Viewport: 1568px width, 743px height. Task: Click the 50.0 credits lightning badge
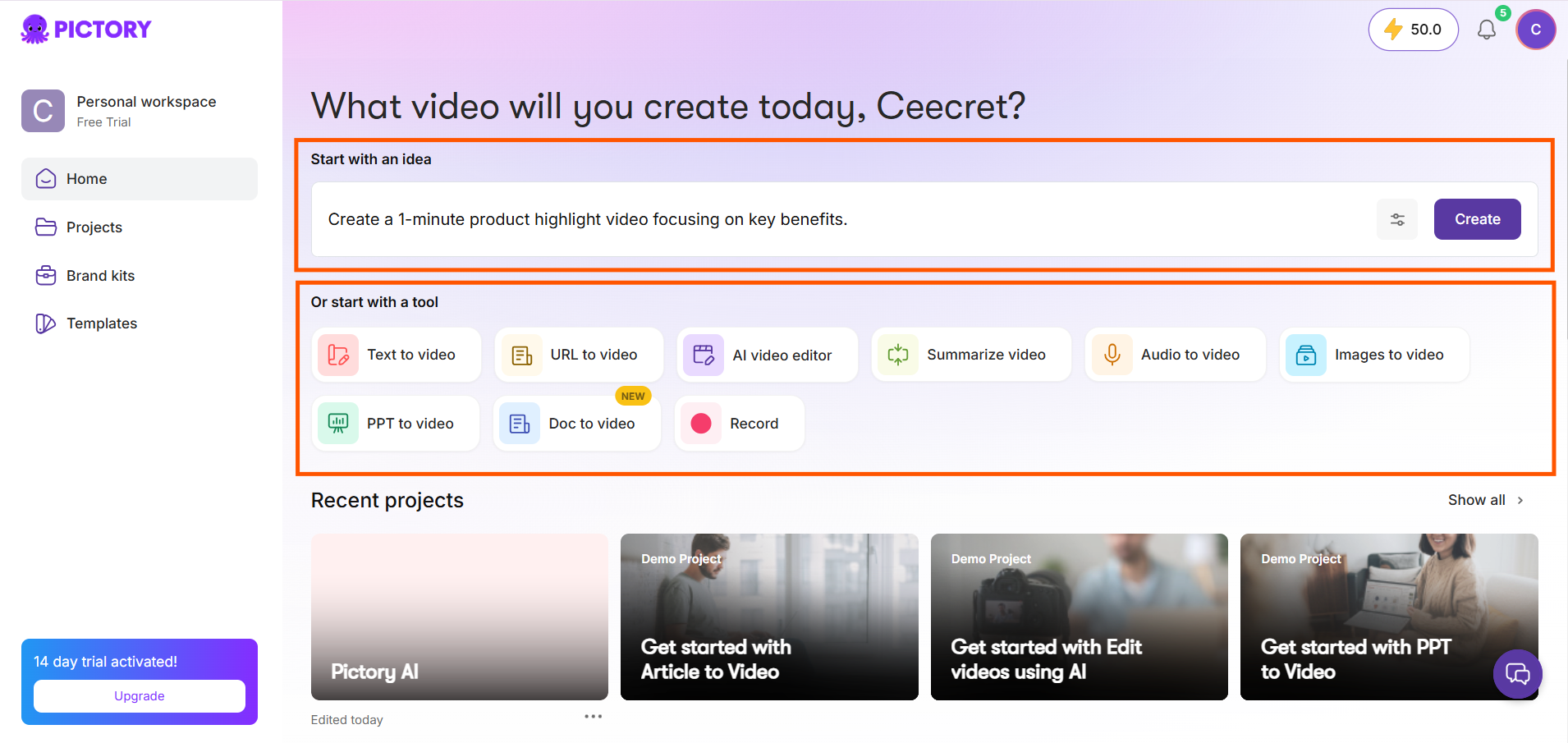pos(1413,30)
